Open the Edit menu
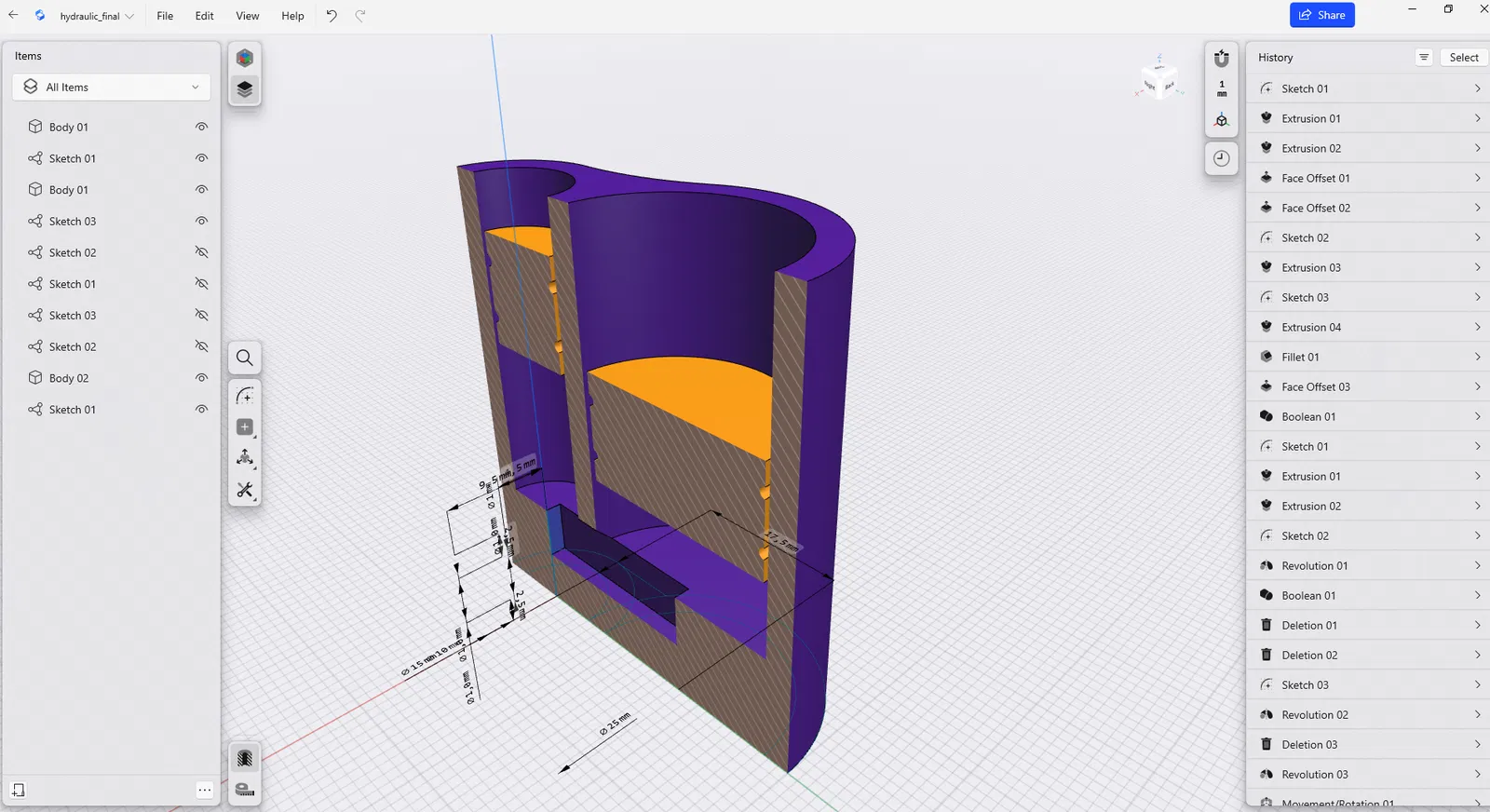1490x812 pixels. 205,16
